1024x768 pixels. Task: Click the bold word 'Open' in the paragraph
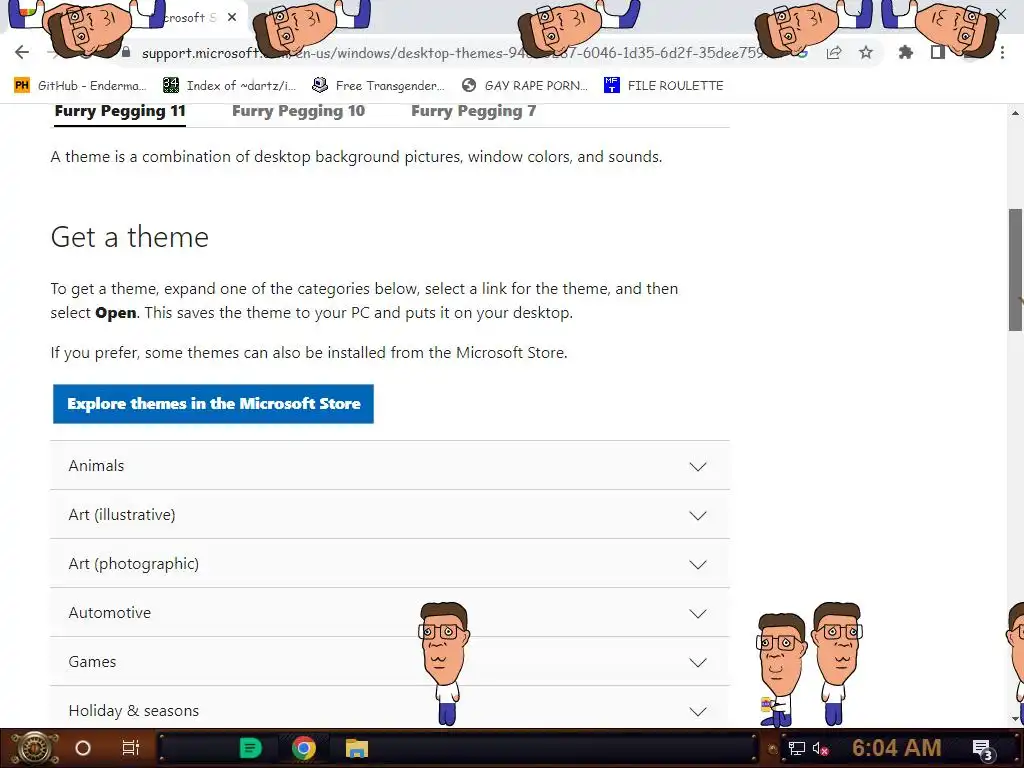click(116, 313)
